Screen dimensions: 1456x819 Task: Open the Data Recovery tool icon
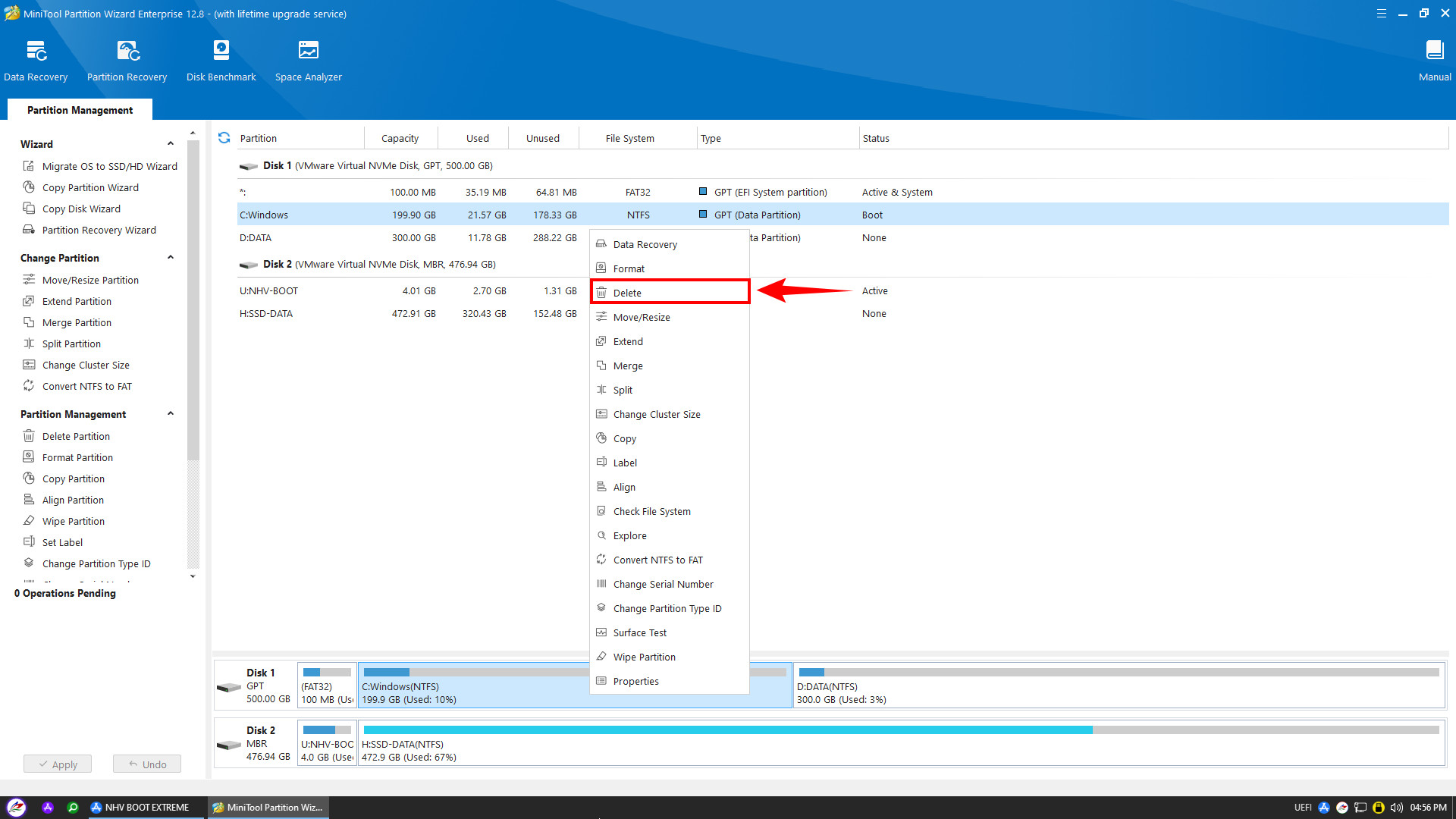pyautogui.click(x=36, y=51)
